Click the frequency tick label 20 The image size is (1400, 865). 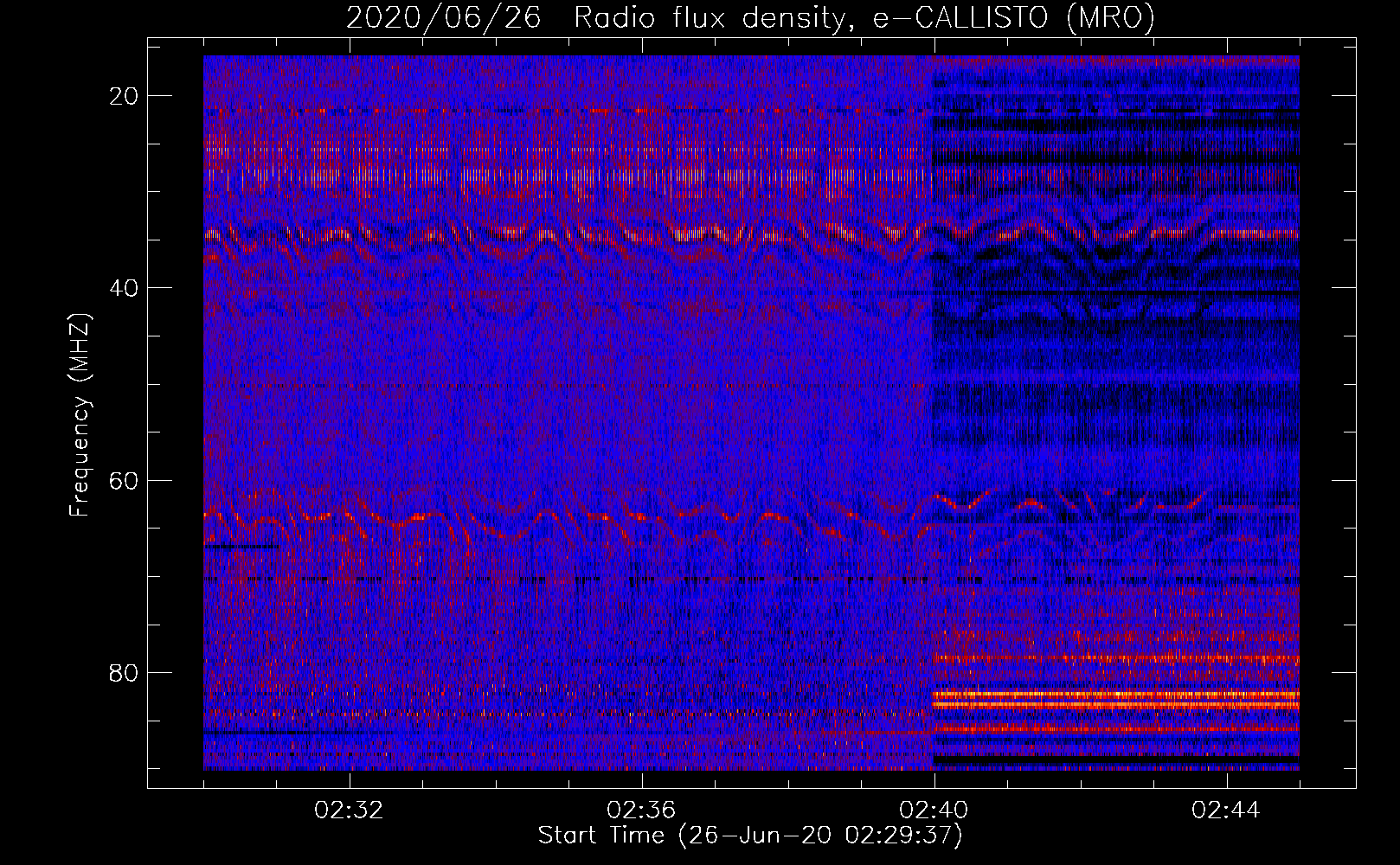click(x=124, y=96)
